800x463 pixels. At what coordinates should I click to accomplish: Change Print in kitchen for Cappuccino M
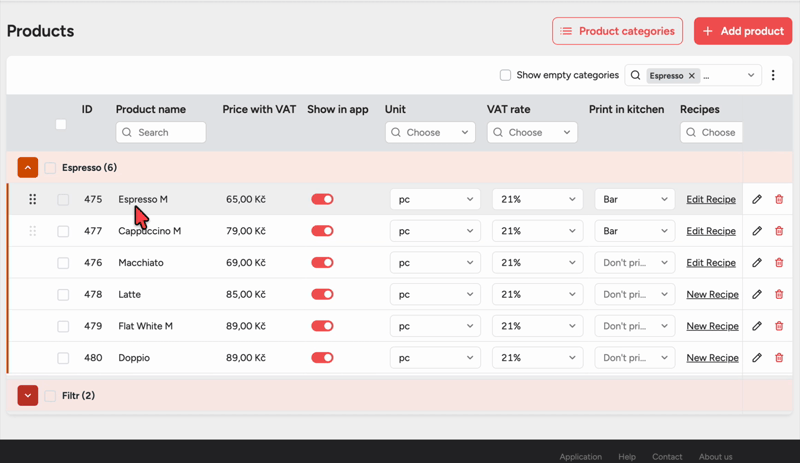pos(635,231)
